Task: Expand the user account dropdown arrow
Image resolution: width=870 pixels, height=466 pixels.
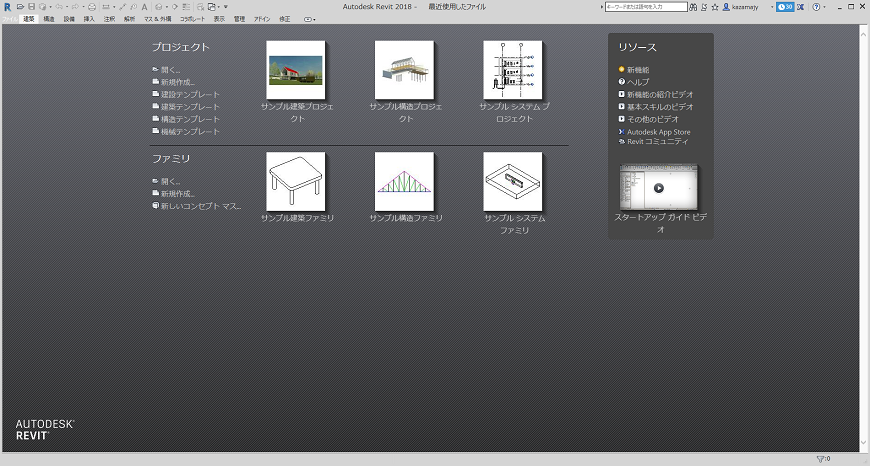Action: [x=772, y=7]
